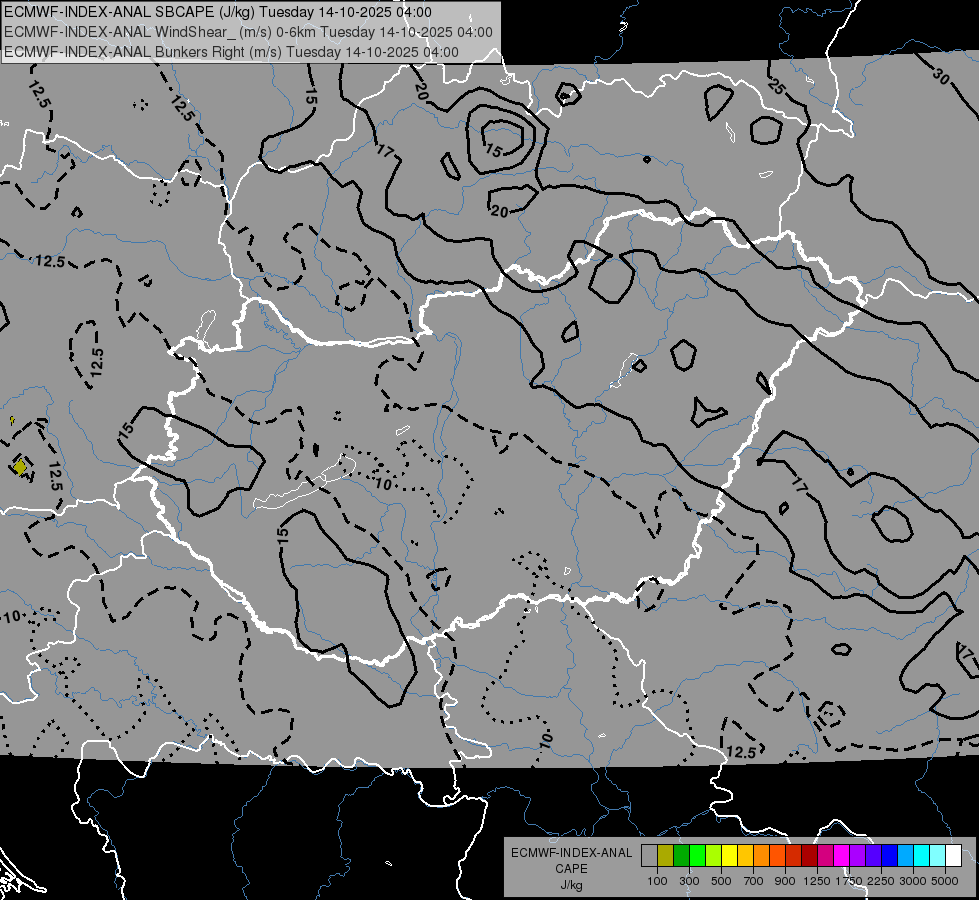Click the red-orange swatch left of 900

point(777,856)
